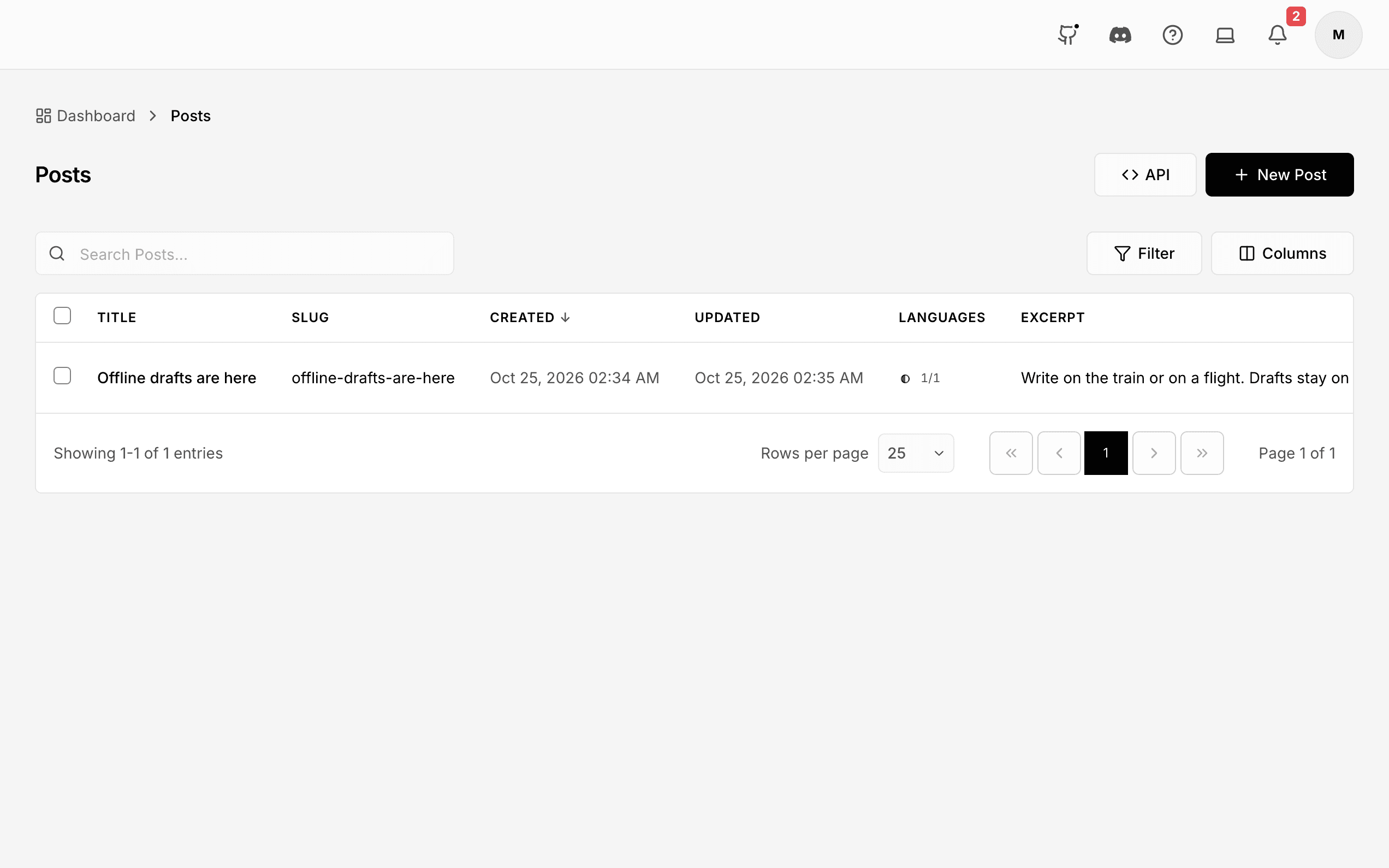The height and width of the screenshot is (868, 1389).
Task: Sort by the UPDATED column header
Action: (727, 318)
